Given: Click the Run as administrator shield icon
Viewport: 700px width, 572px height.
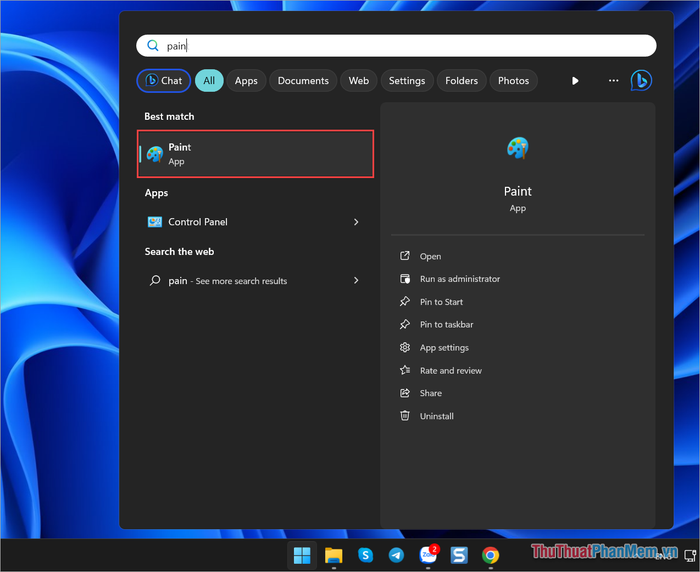Looking at the screenshot, I should point(404,279).
